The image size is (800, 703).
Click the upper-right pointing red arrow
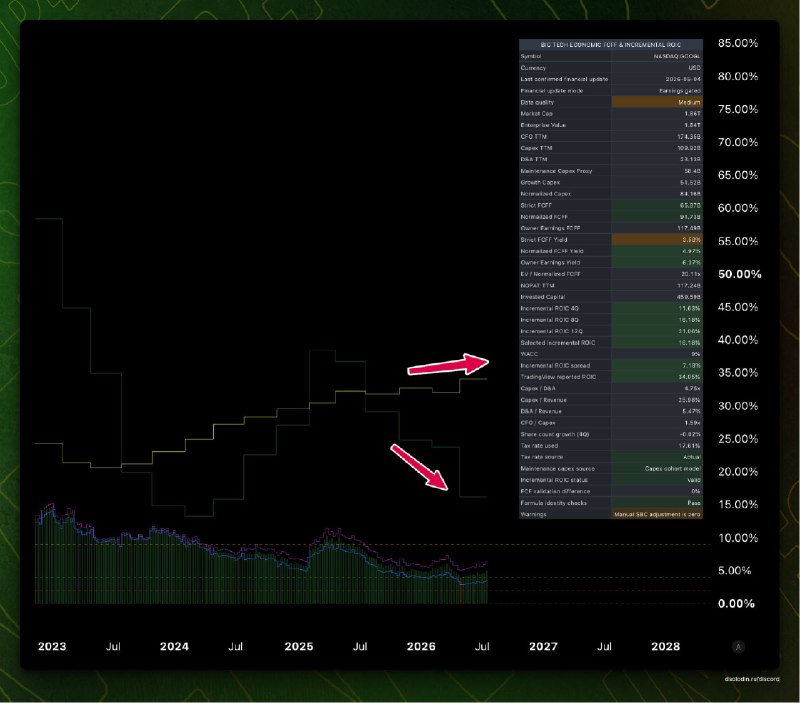click(x=448, y=364)
